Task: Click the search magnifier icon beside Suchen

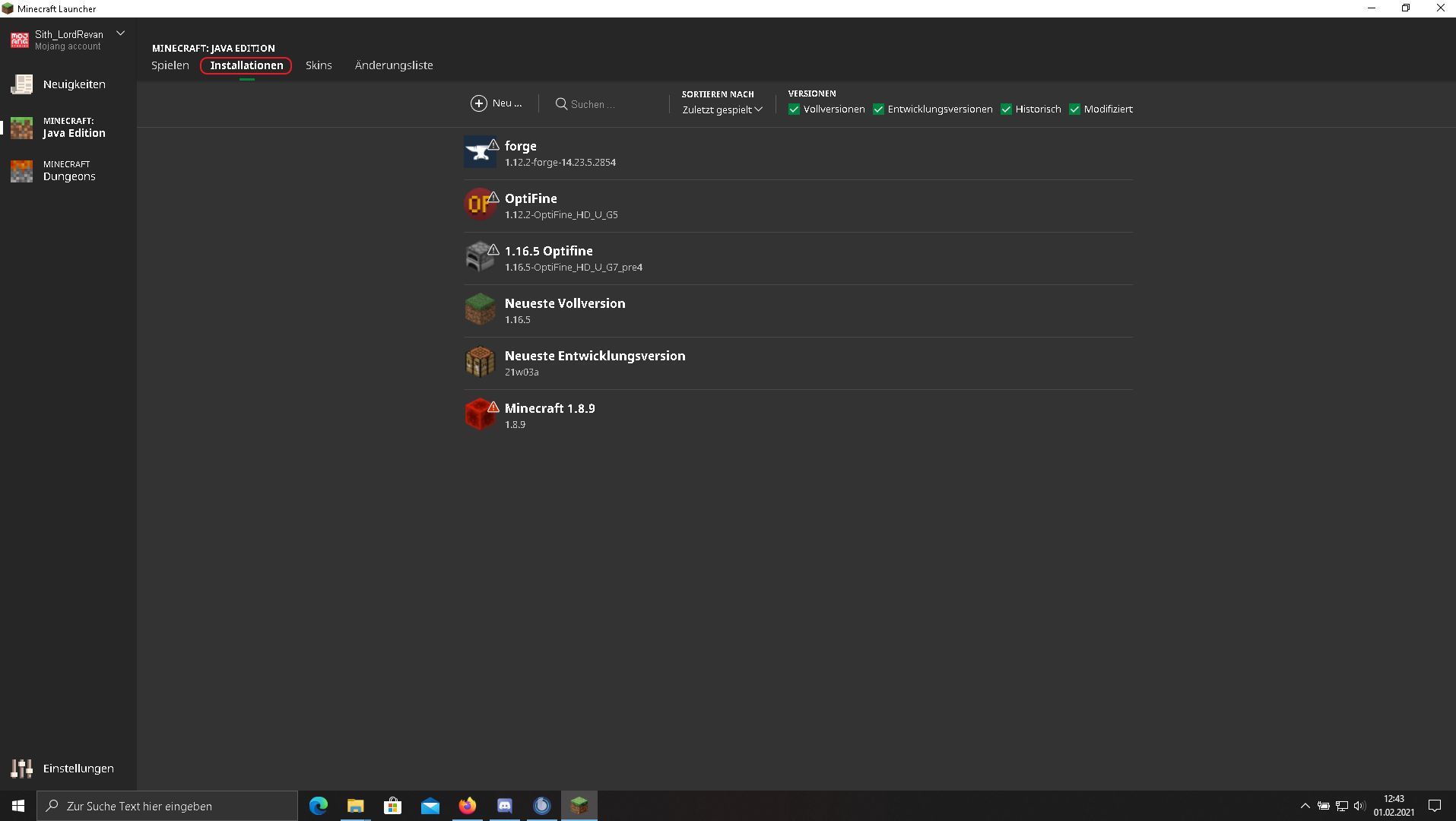Action: pos(561,103)
